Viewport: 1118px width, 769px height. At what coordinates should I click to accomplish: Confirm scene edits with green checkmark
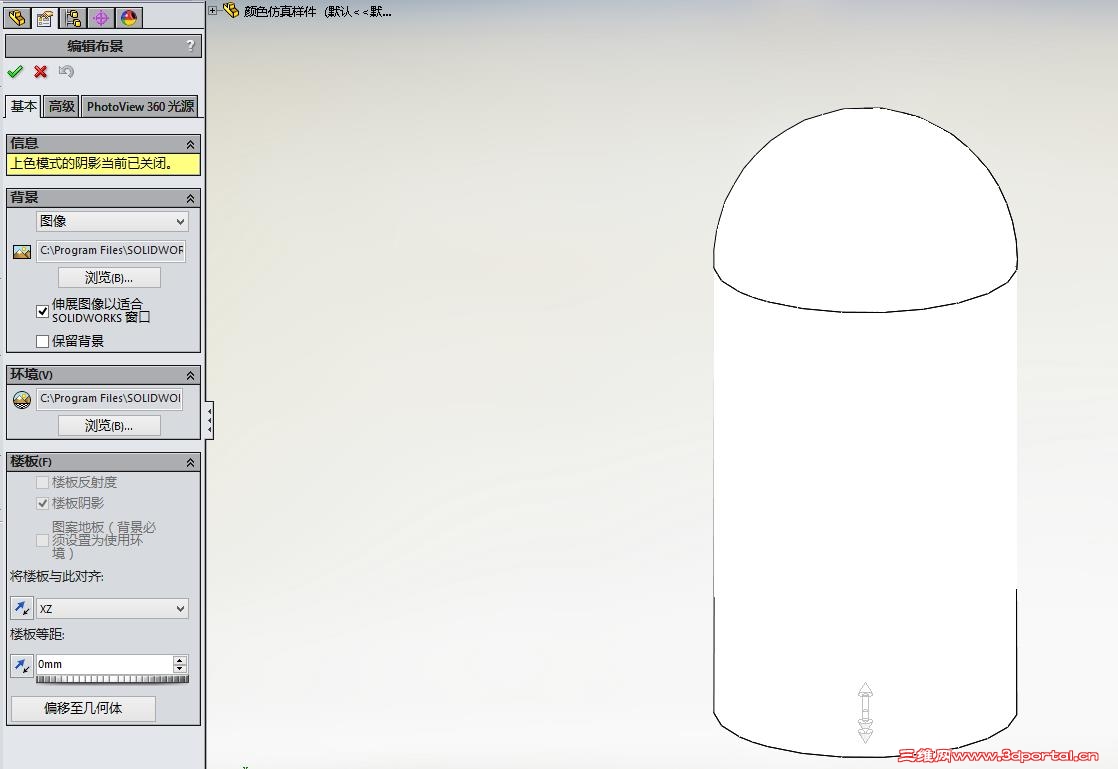(15, 72)
